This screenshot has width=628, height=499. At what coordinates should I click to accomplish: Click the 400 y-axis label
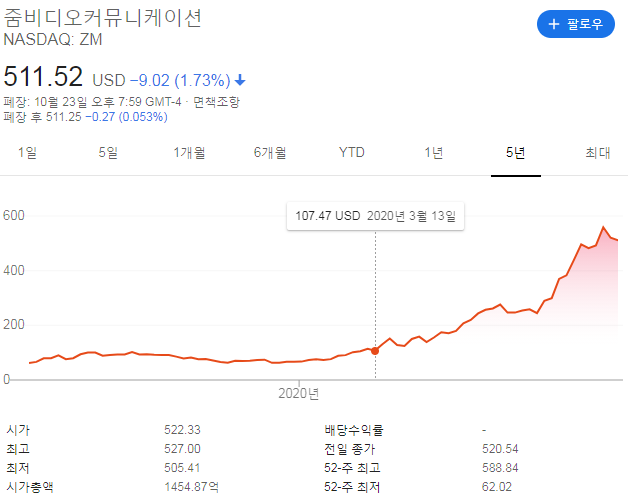(14, 270)
